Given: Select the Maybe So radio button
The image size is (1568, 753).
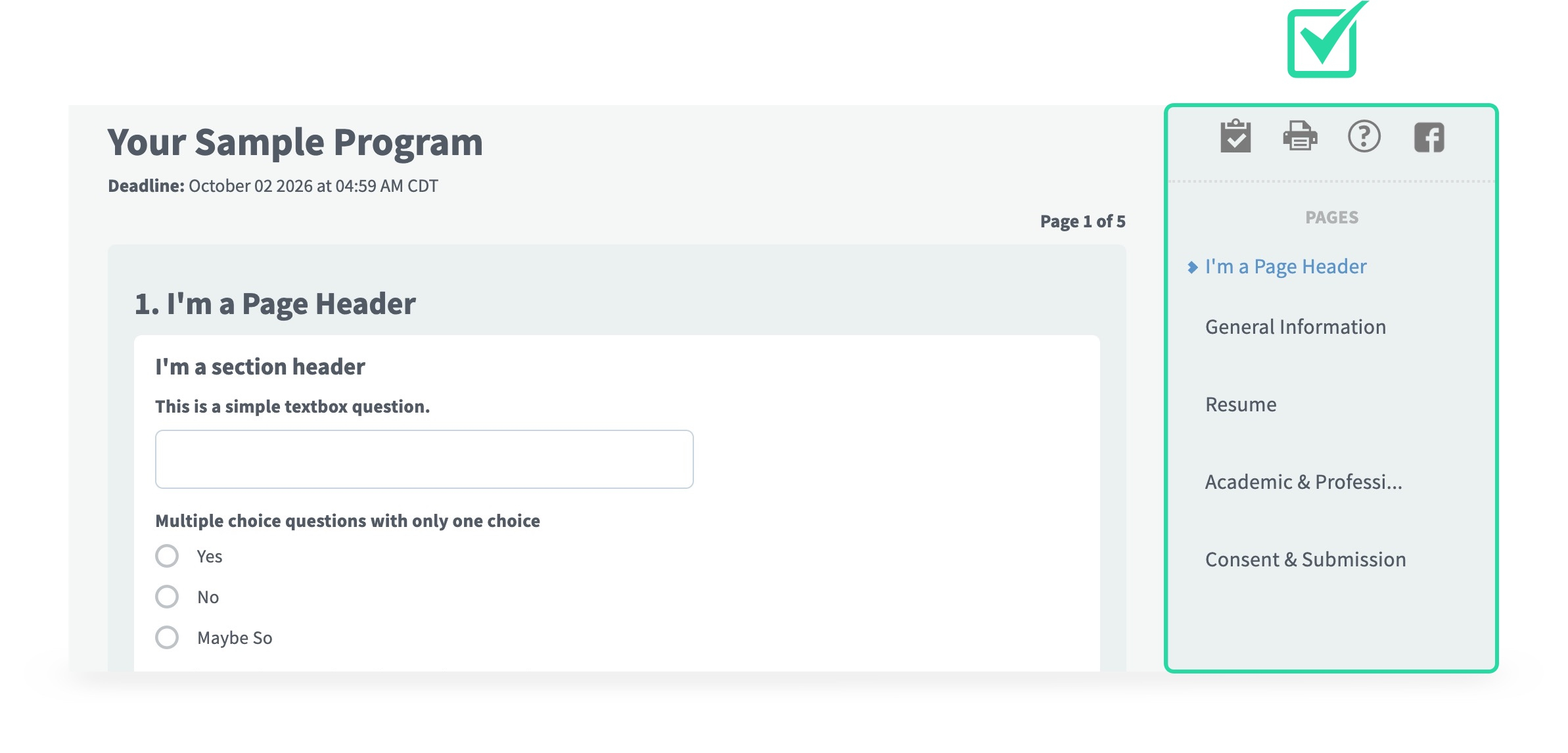Looking at the screenshot, I should coord(166,637).
